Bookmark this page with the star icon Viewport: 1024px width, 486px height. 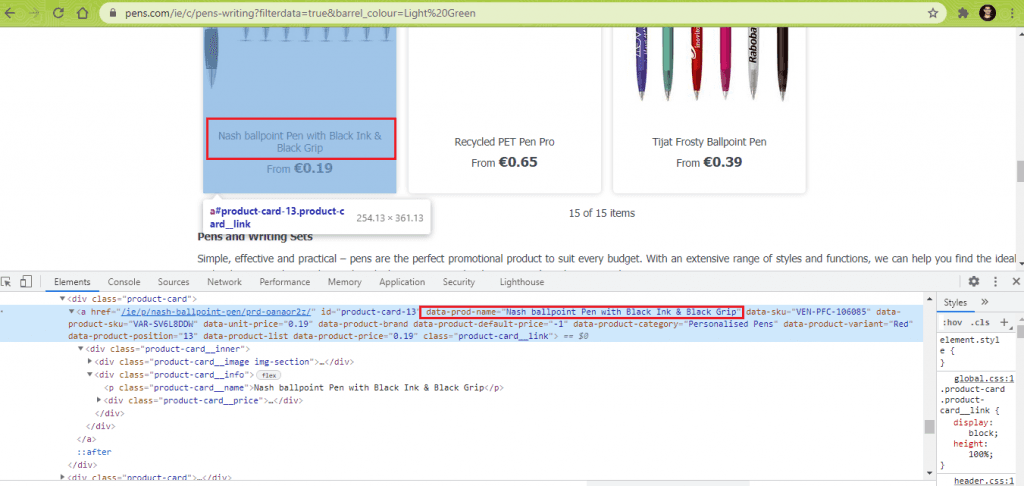click(x=933, y=13)
